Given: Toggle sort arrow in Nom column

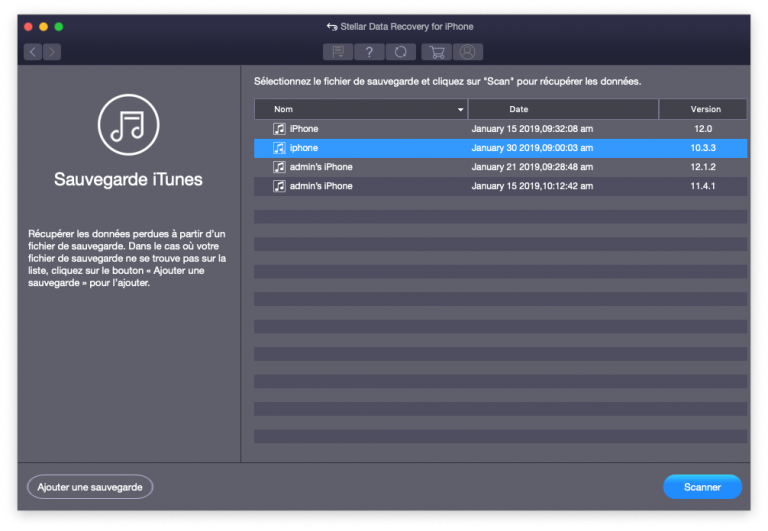Looking at the screenshot, I should pyautogui.click(x=460, y=109).
